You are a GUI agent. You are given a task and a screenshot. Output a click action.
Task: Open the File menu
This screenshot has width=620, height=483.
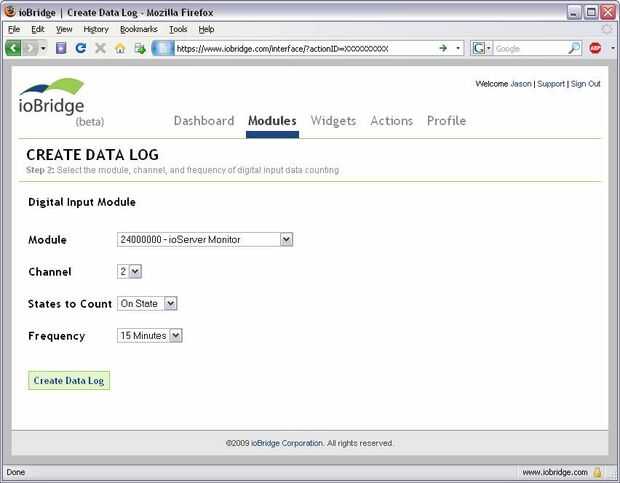14,29
